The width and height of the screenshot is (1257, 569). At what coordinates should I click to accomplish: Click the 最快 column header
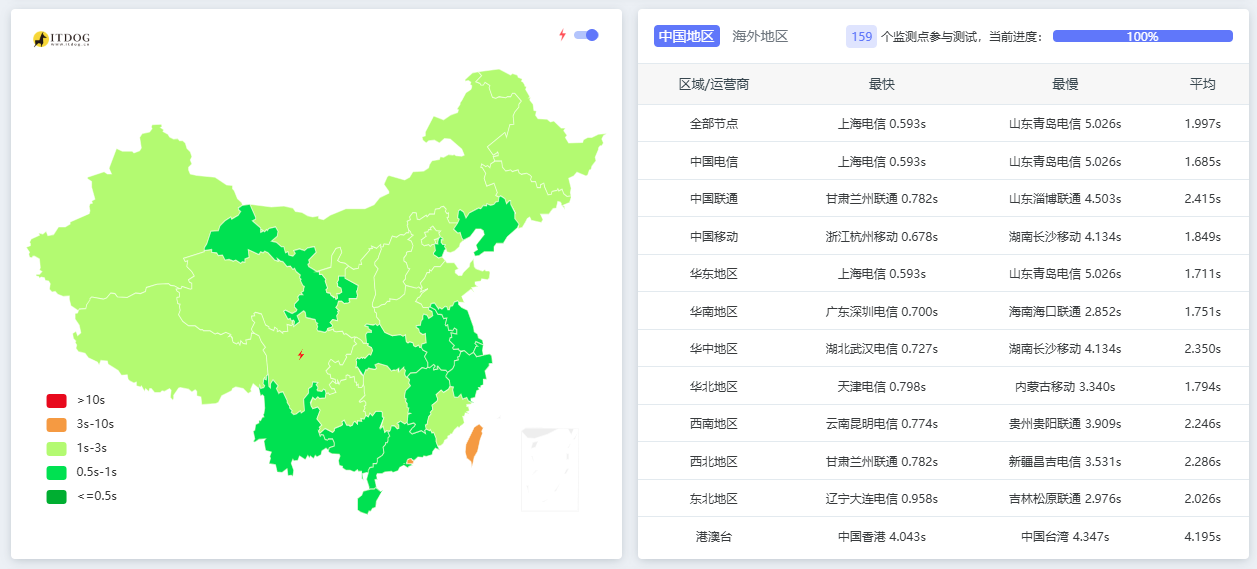881,85
